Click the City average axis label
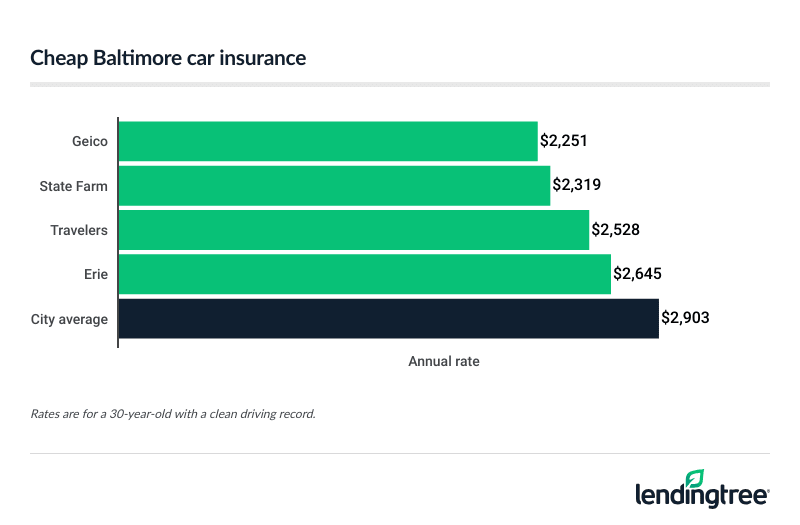This screenshot has height=525, width=800. click(x=69, y=318)
